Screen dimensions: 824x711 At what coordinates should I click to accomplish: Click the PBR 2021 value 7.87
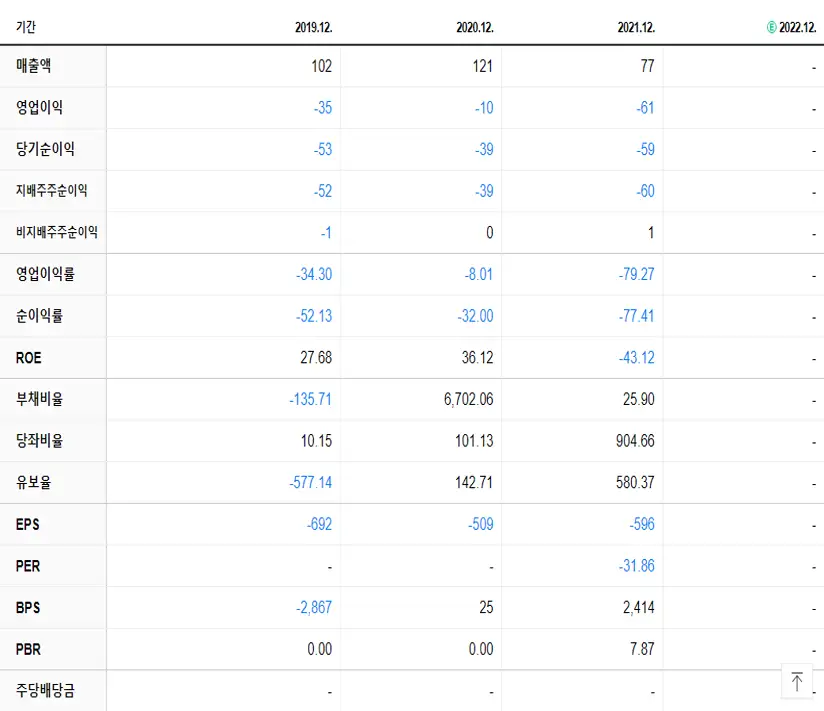pyautogui.click(x=640, y=649)
